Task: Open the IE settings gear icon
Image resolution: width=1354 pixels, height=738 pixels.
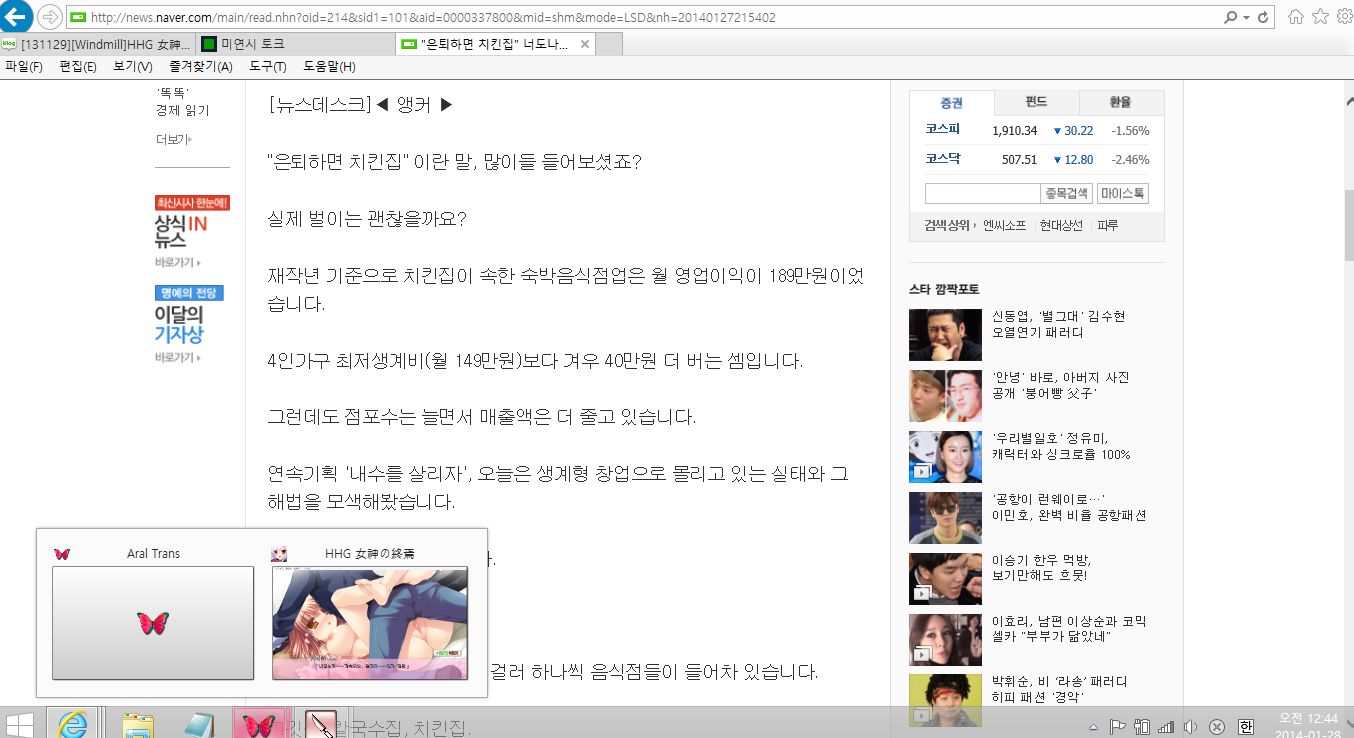Action: (1343, 17)
